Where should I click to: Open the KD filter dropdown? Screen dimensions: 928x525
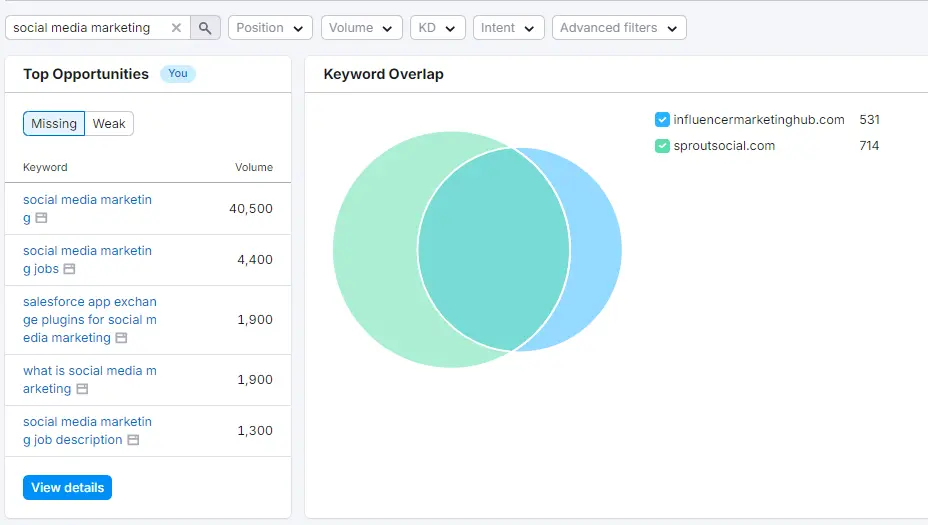click(x=437, y=28)
